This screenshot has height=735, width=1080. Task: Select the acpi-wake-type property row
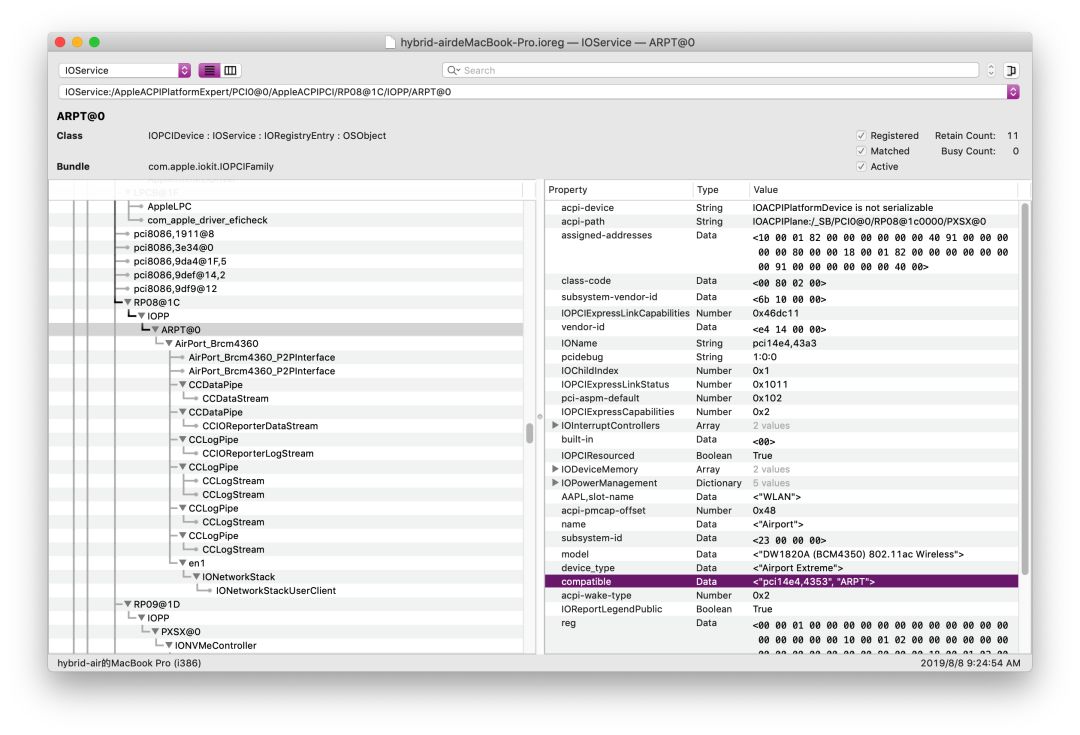tap(782, 596)
